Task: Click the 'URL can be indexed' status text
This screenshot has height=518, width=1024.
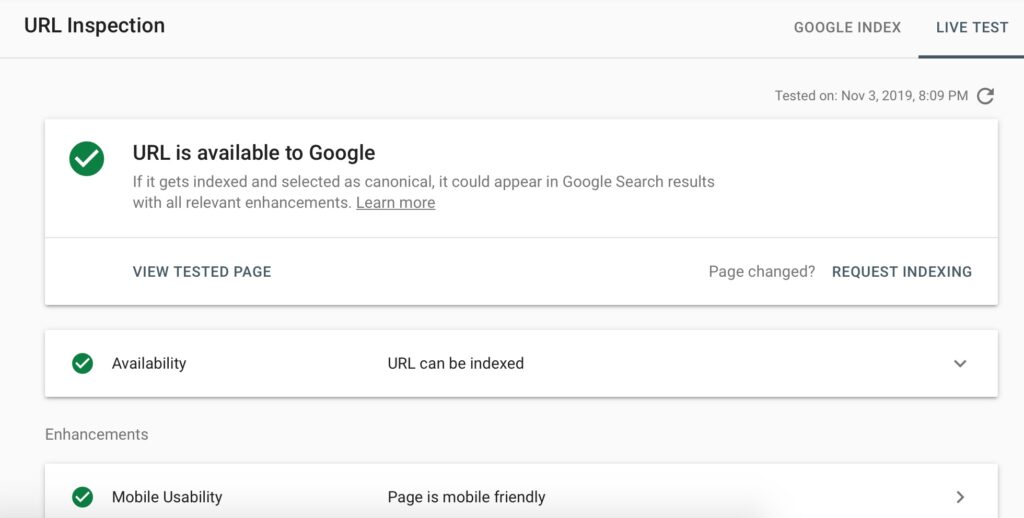Action: pyautogui.click(x=456, y=363)
